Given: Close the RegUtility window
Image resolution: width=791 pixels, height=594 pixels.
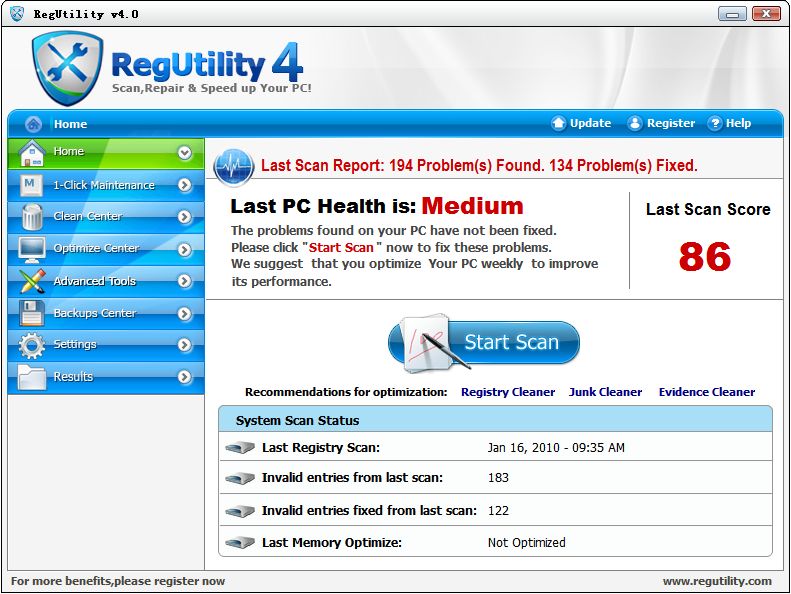Looking at the screenshot, I should 766,14.
